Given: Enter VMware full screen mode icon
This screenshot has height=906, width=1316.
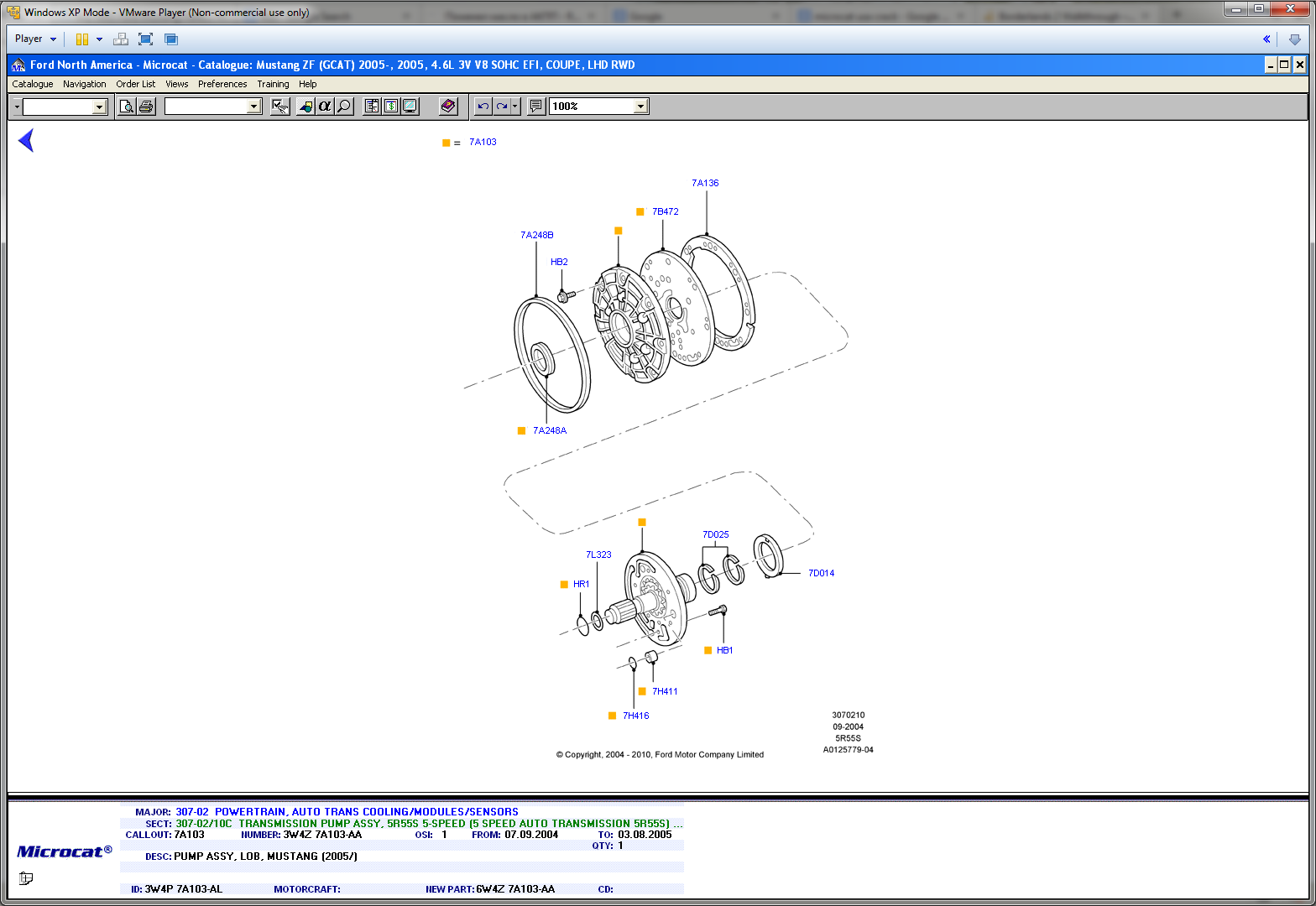Looking at the screenshot, I should pos(145,39).
